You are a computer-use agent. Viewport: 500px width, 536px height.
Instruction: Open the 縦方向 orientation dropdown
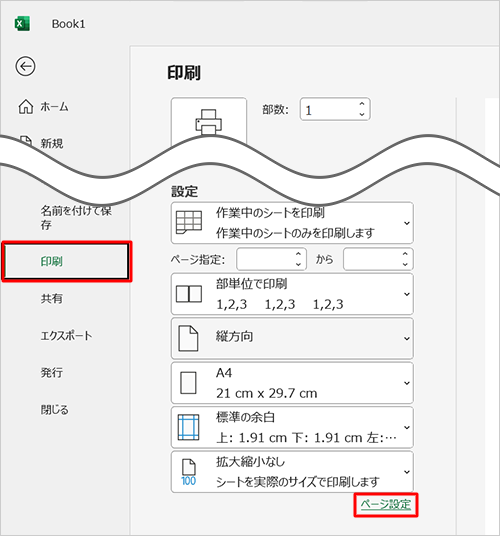click(x=292, y=338)
